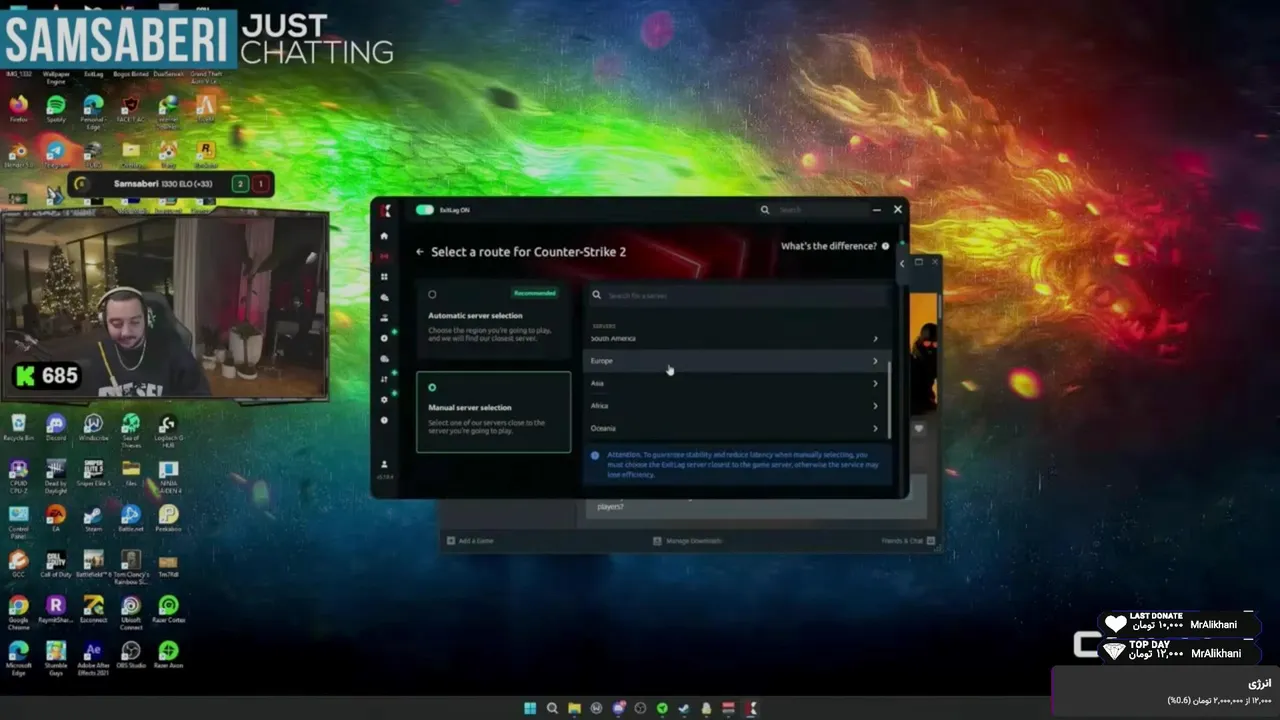Open Google Chrome desktop shortcut
Viewport: 1280px width, 720px height.
(18, 612)
